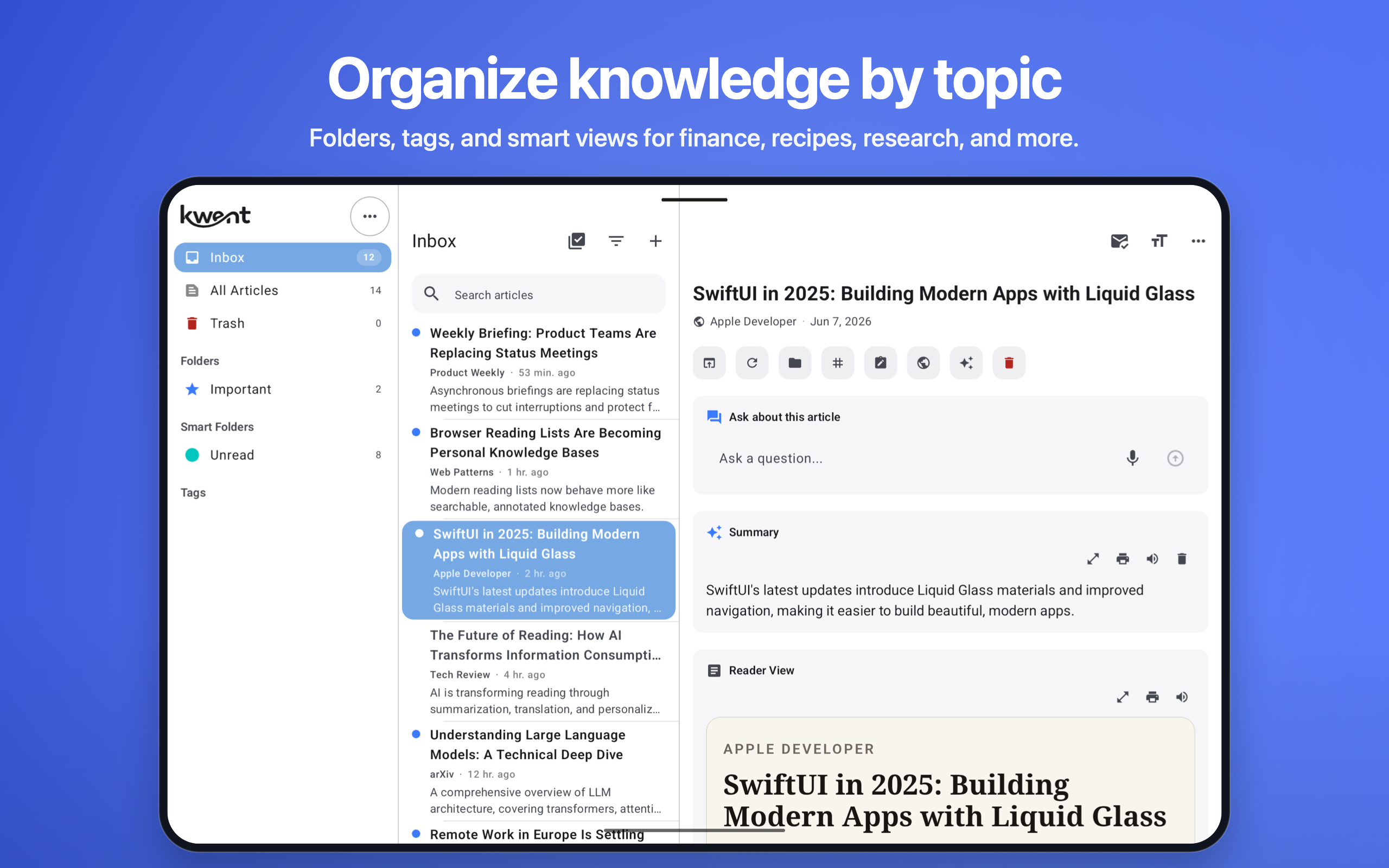
Task: Open the Browser Reading Lists article
Action: (539, 469)
